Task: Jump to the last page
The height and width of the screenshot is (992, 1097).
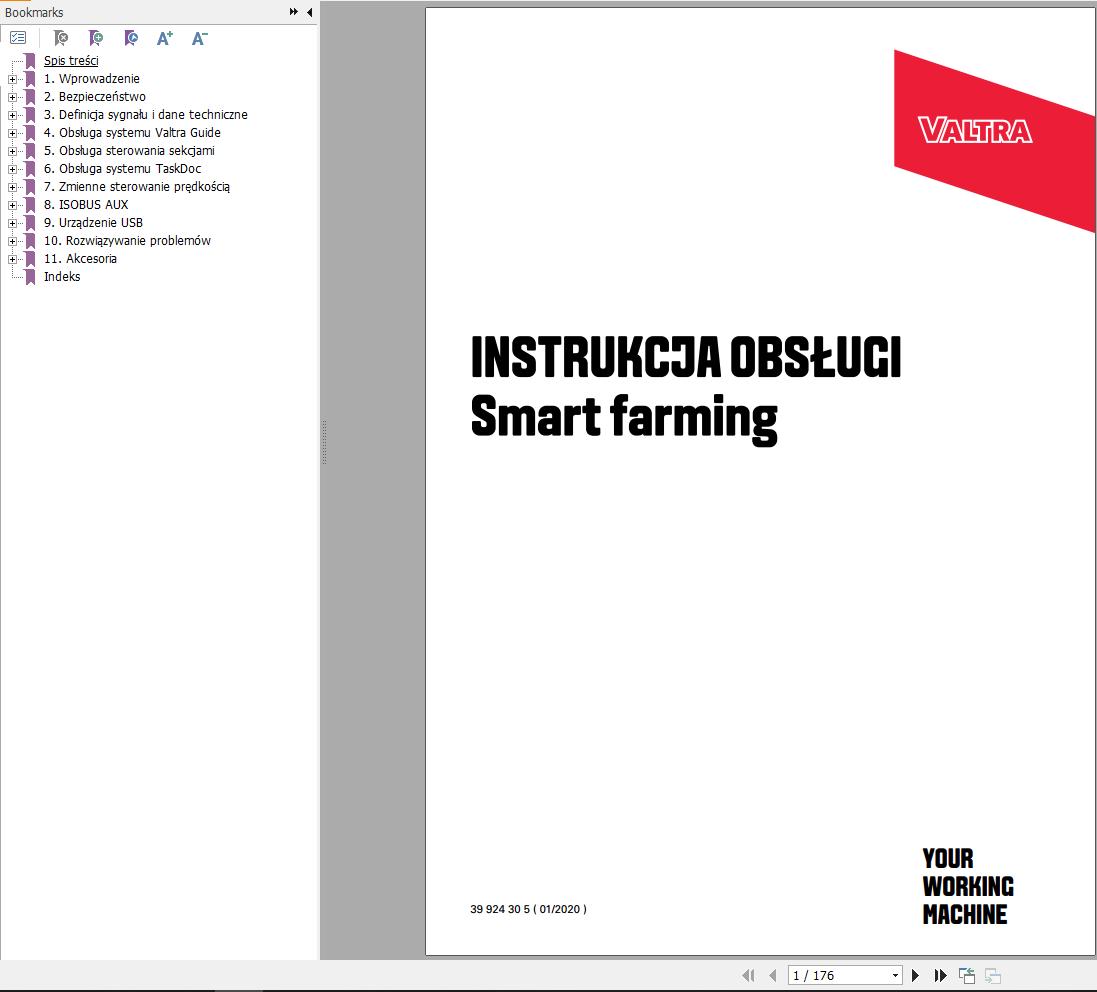Action: (x=940, y=975)
